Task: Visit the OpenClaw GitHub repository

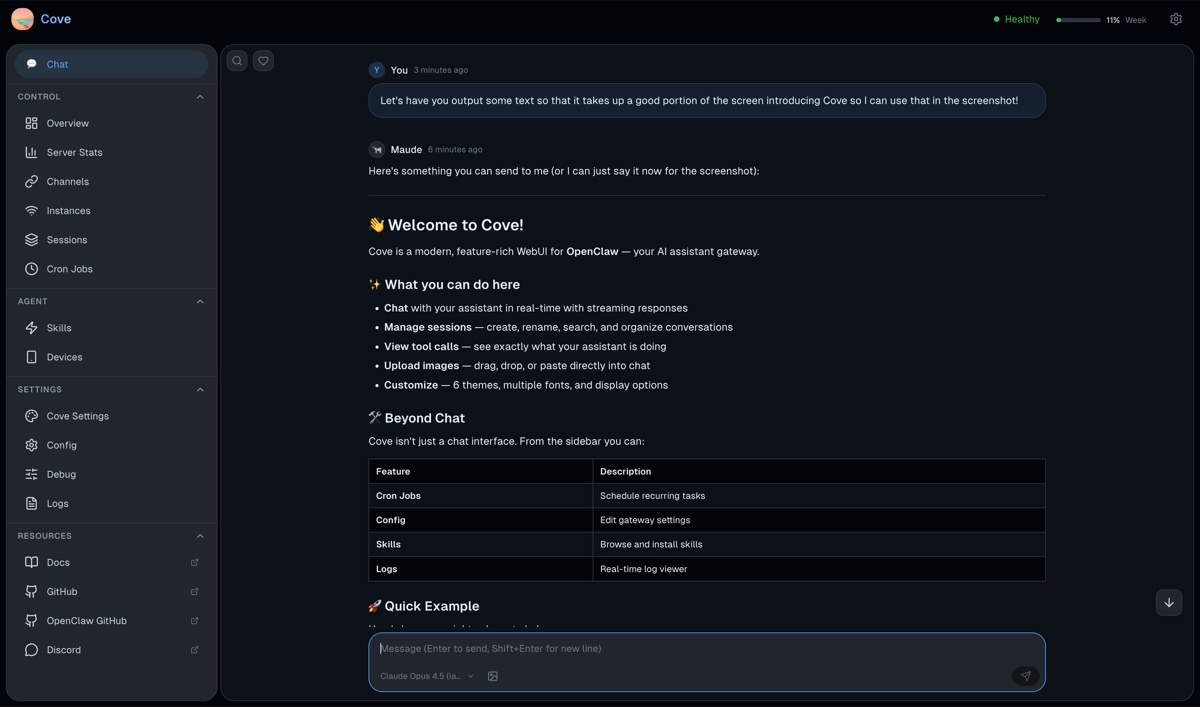Action: click(x=87, y=620)
